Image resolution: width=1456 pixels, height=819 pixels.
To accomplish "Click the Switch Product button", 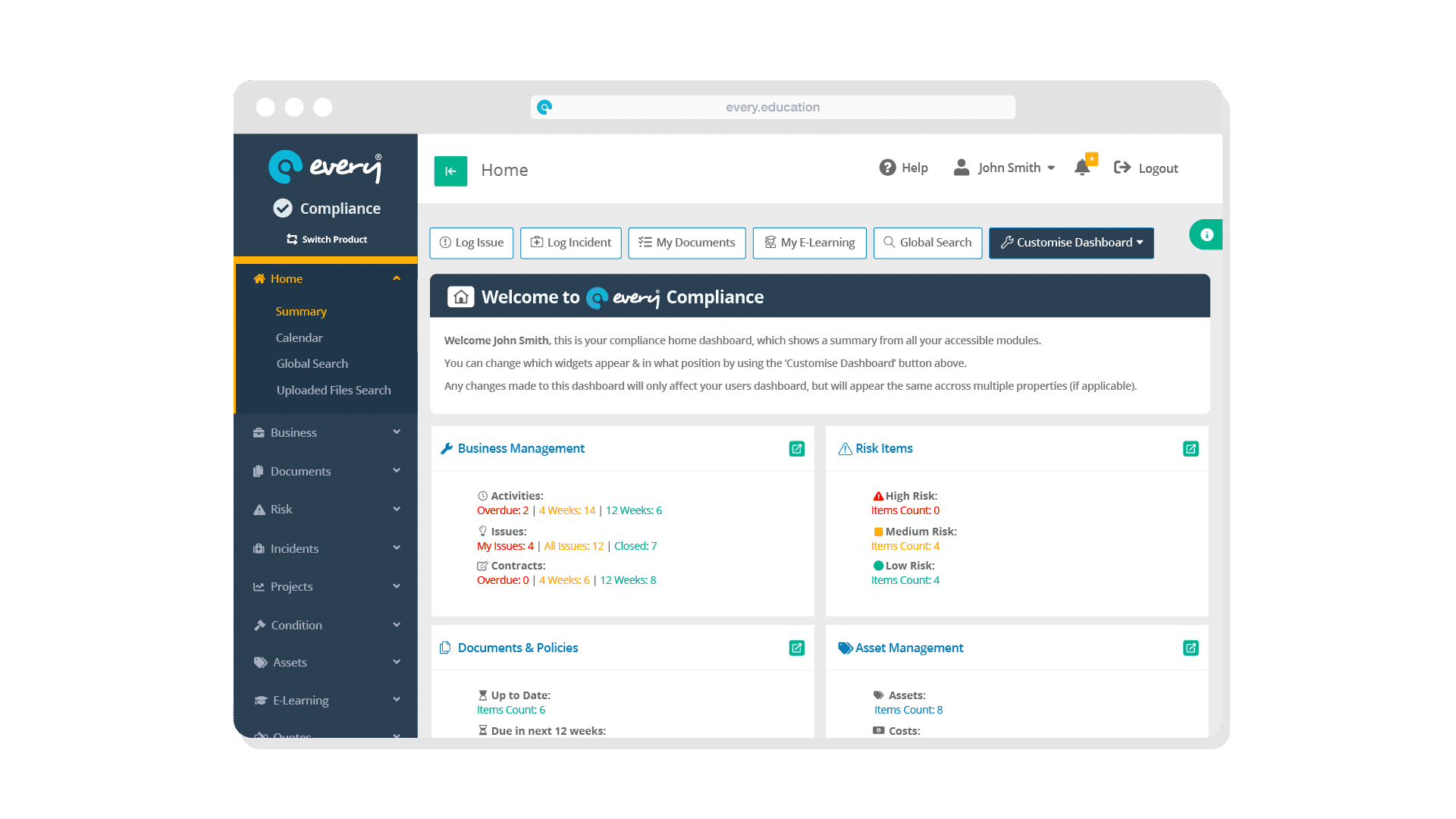I will pos(325,238).
